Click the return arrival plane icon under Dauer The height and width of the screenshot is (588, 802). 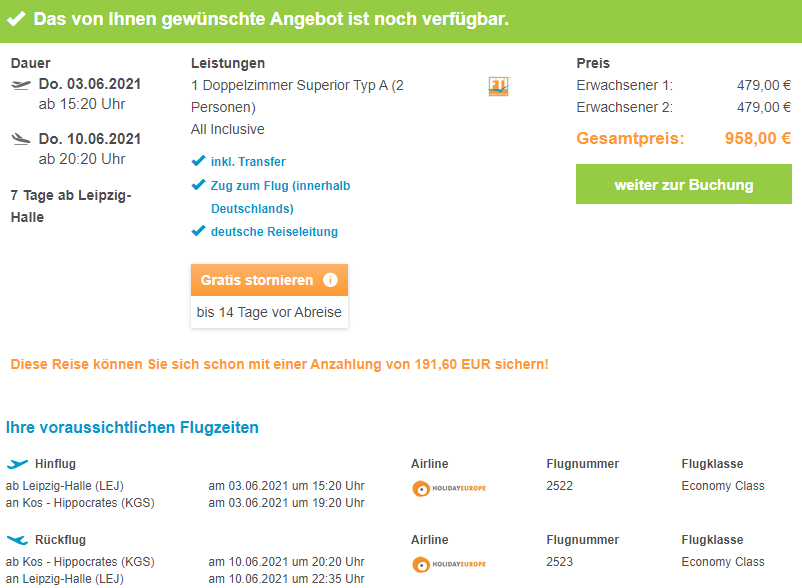click(x=21, y=139)
